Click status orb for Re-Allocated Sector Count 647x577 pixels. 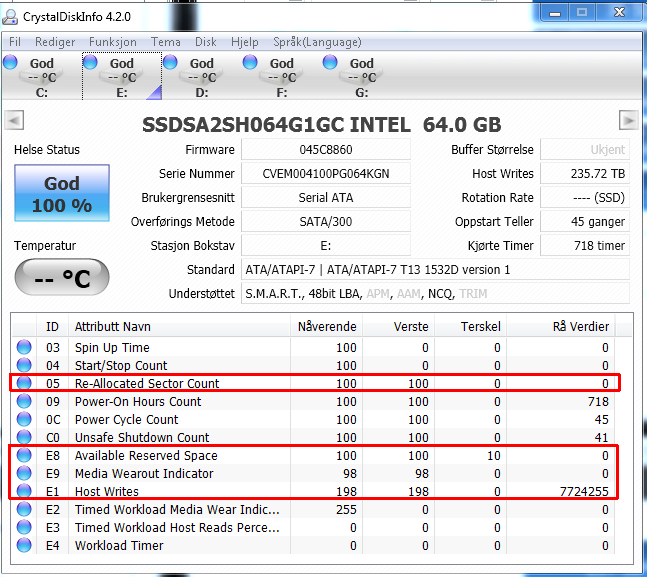[24, 383]
